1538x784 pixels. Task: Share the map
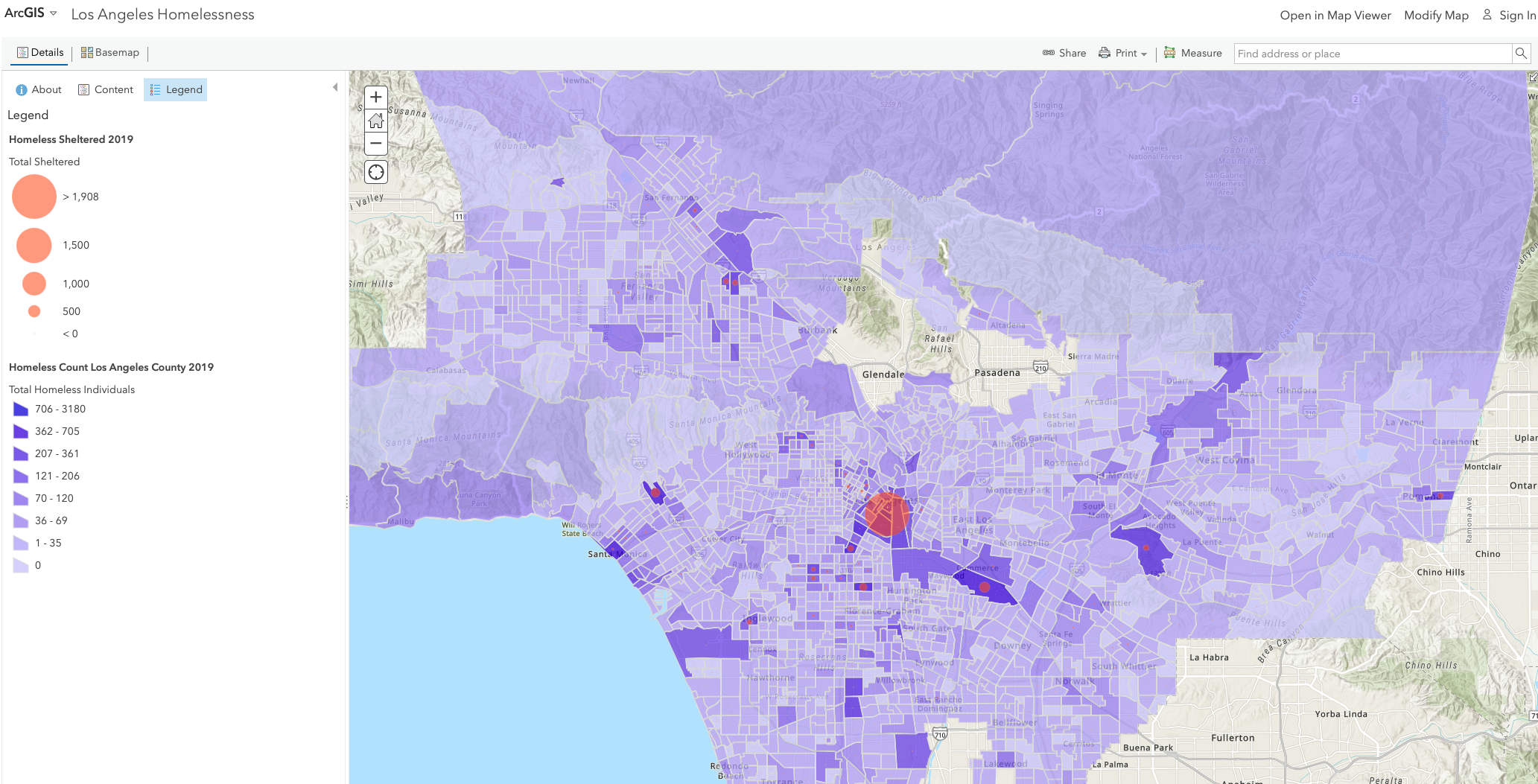pos(1064,54)
